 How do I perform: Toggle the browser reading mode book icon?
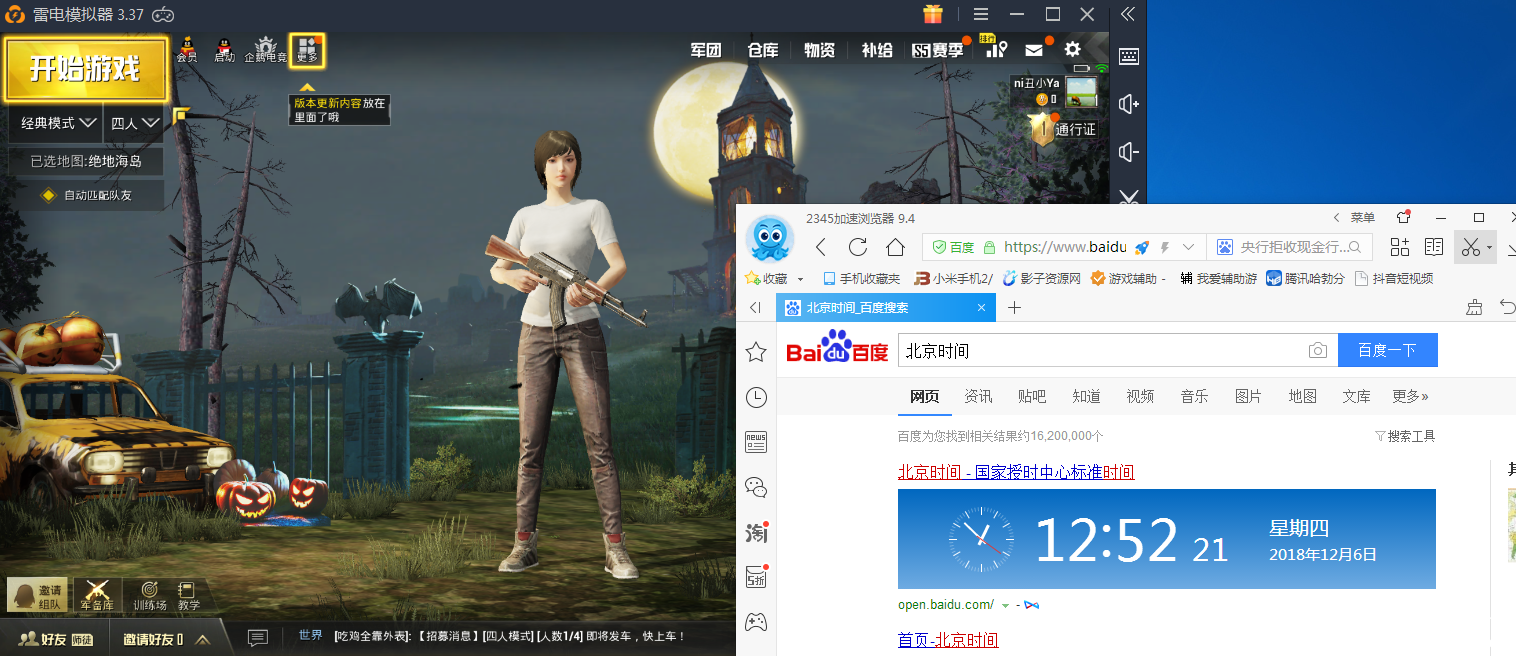(1434, 247)
